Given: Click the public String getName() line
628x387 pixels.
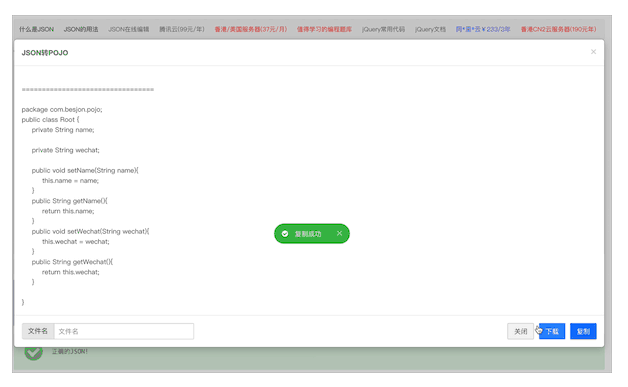Looking at the screenshot, I should coord(70,201).
